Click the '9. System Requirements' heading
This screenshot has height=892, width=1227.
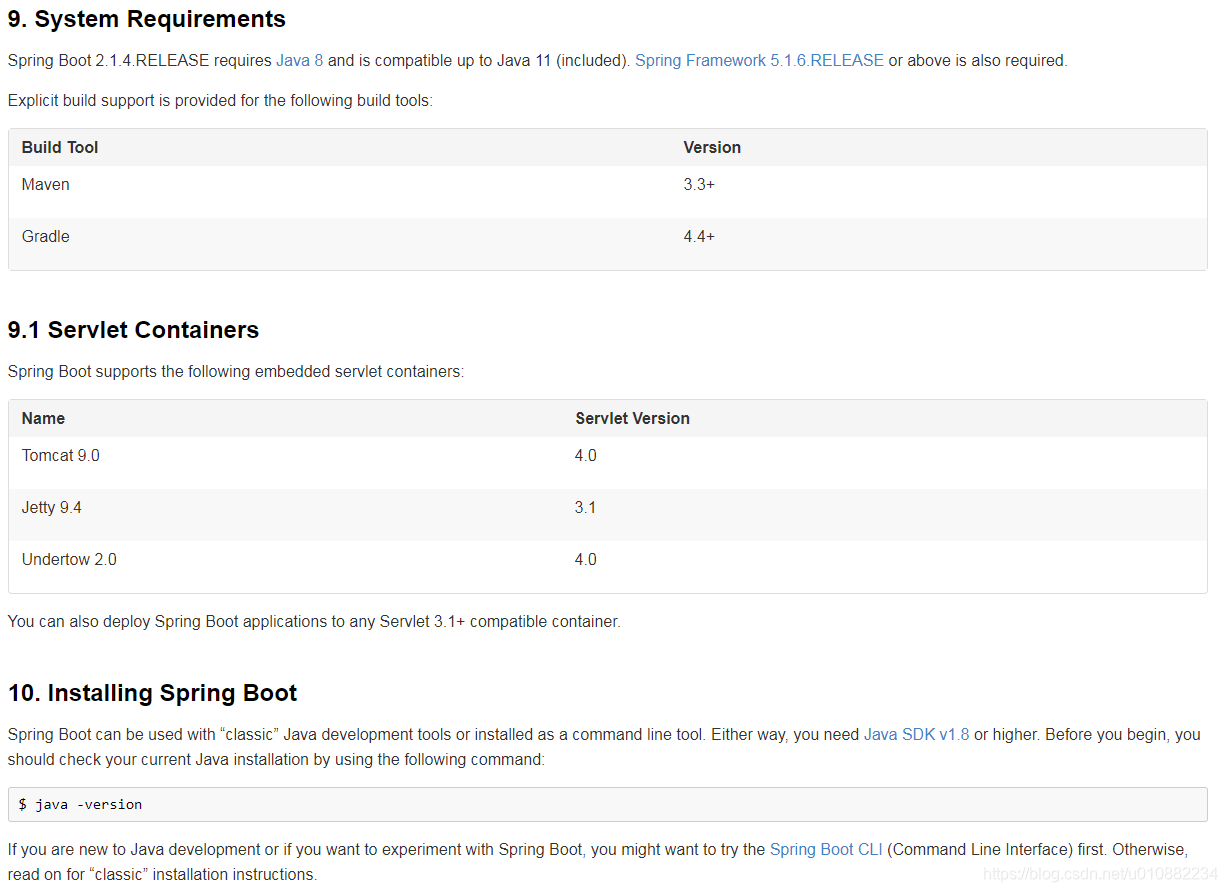tap(147, 19)
